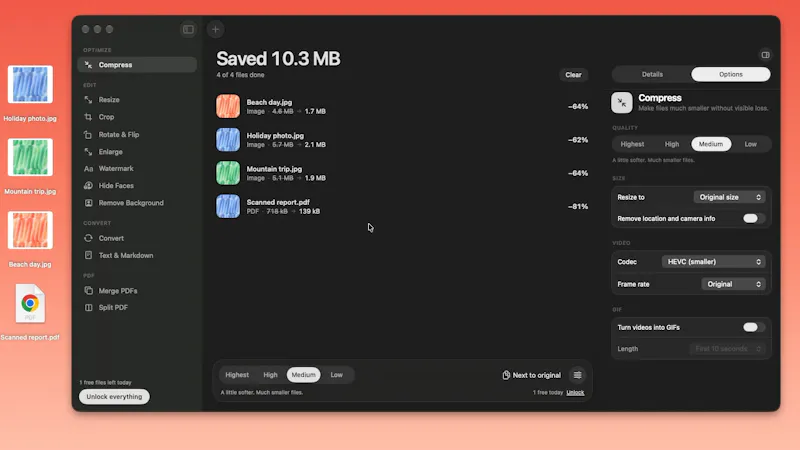Screen dimensions: 800x450
Task: Open the Codec HEVC dropdown
Action: [713, 262]
